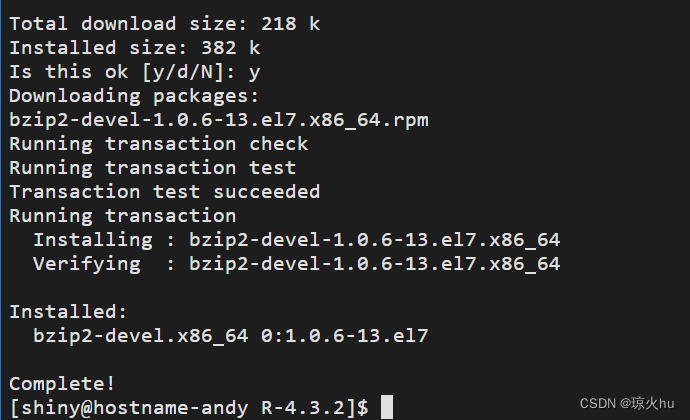690x420 pixels.
Task: Click the typed "y" confirmation answer
Action: [254, 72]
